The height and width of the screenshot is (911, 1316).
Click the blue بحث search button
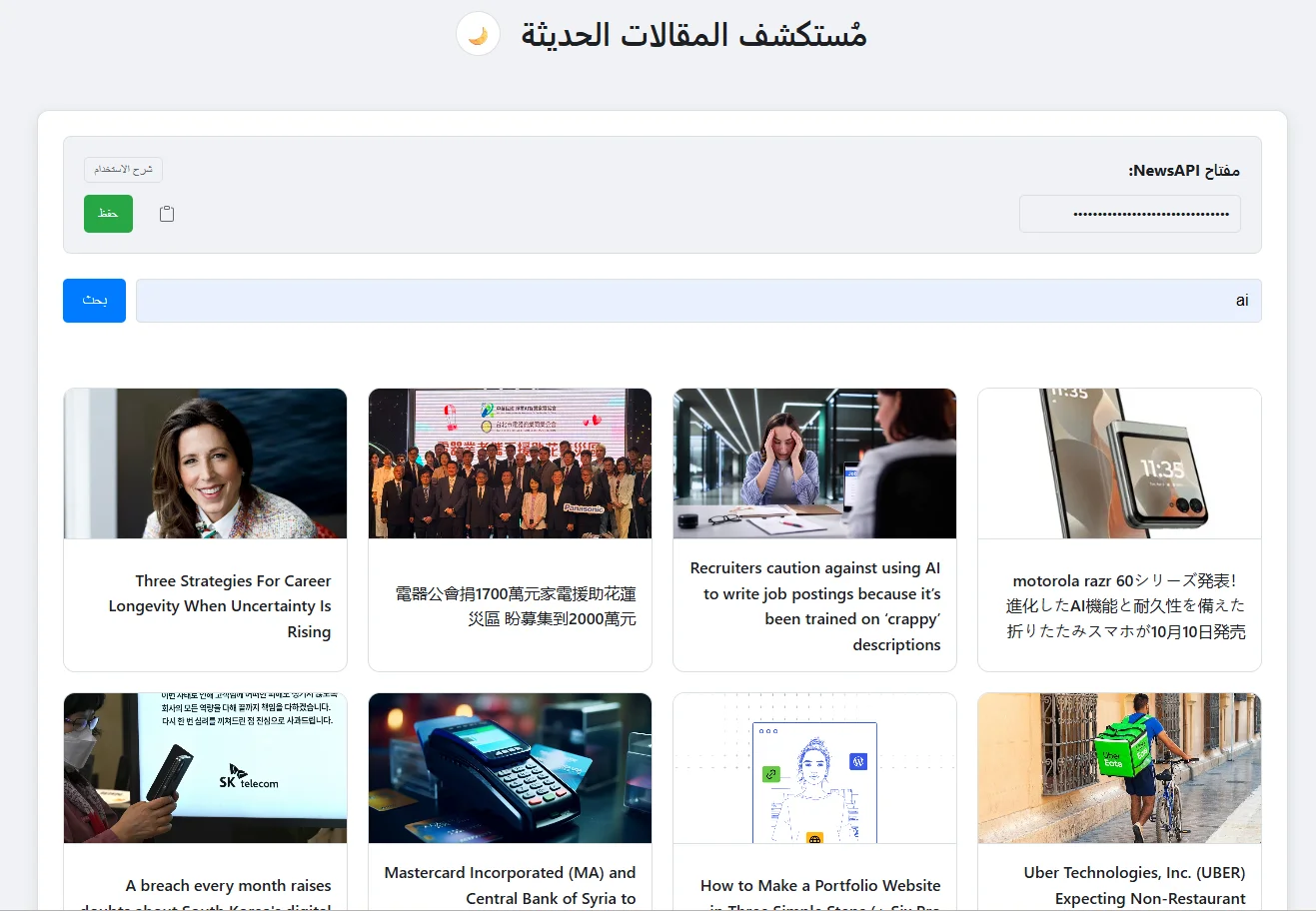(94, 301)
